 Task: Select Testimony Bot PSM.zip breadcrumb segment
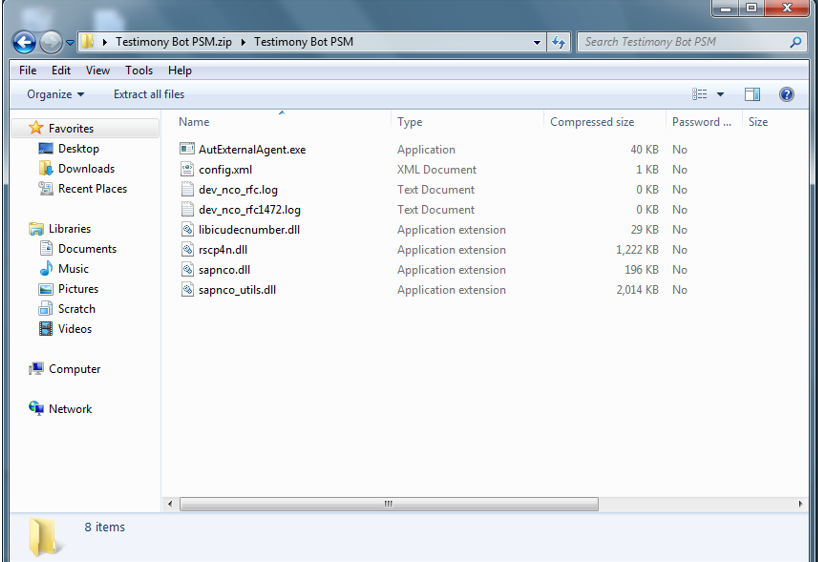173,42
